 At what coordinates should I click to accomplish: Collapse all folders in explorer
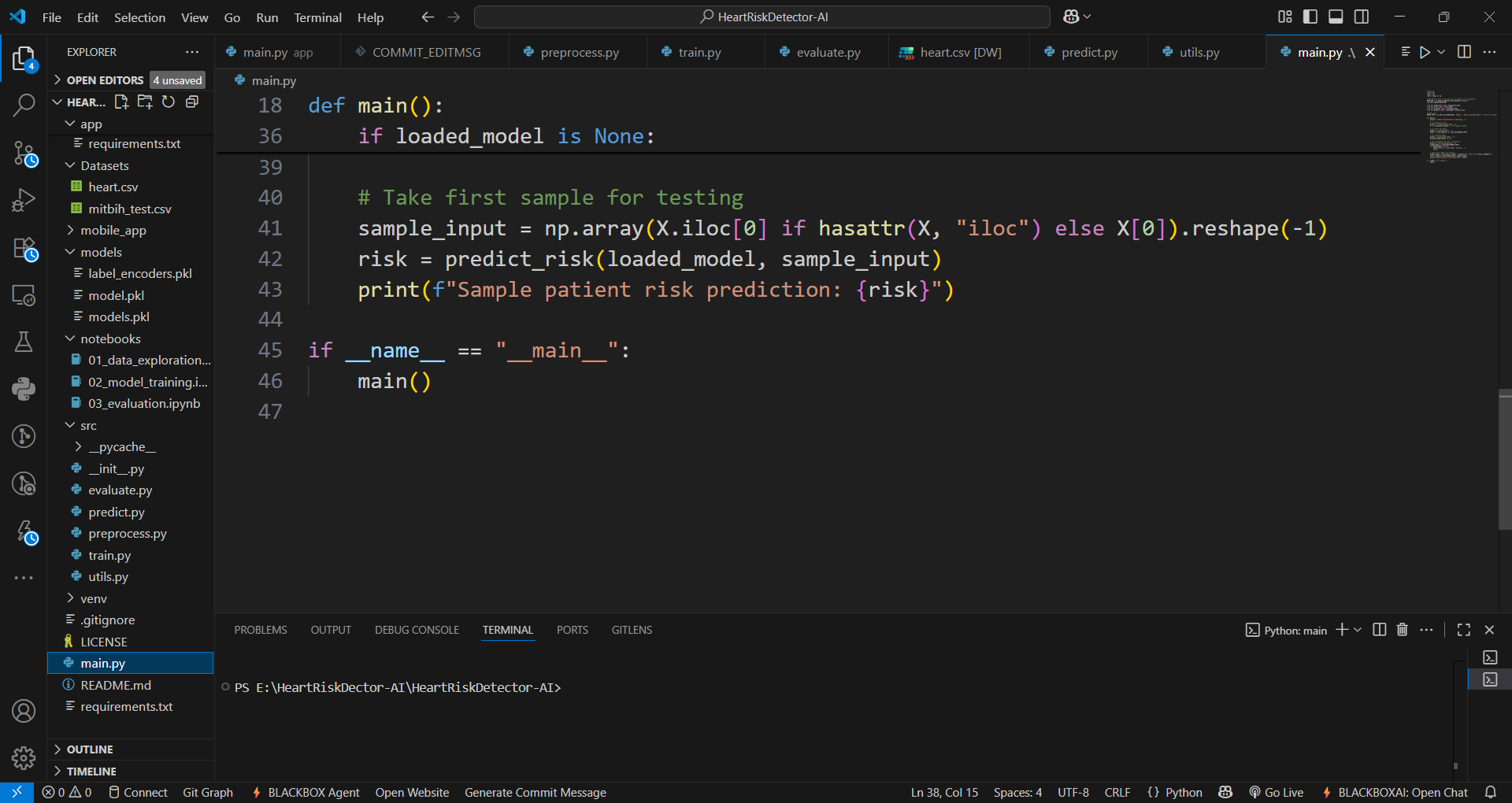coord(191,102)
